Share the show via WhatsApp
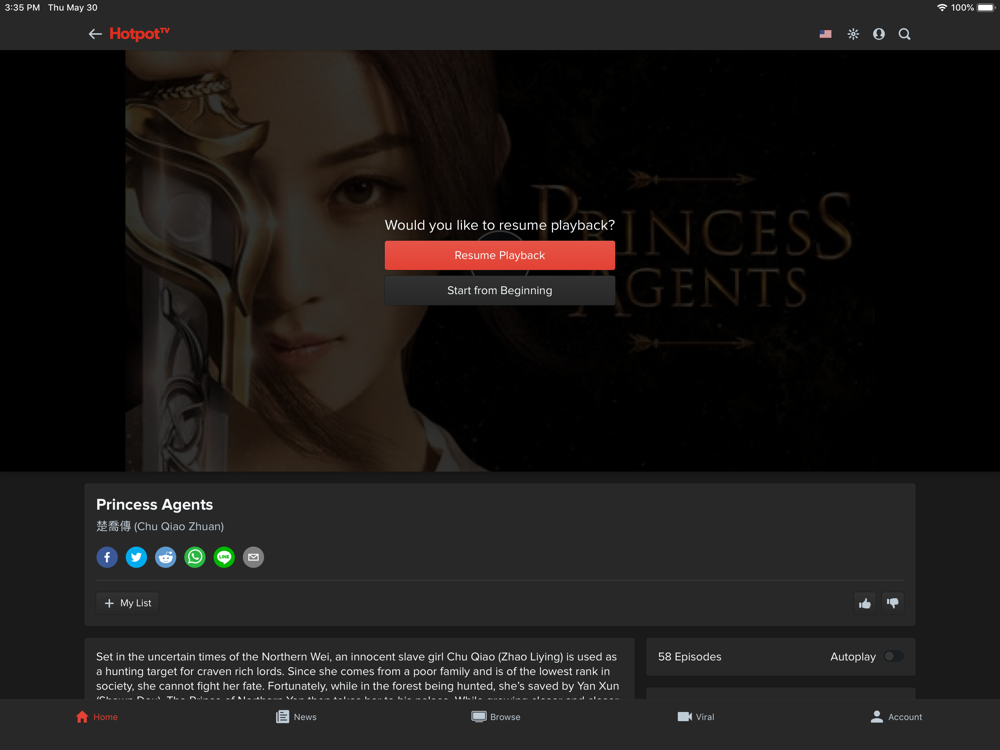 coord(195,557)
